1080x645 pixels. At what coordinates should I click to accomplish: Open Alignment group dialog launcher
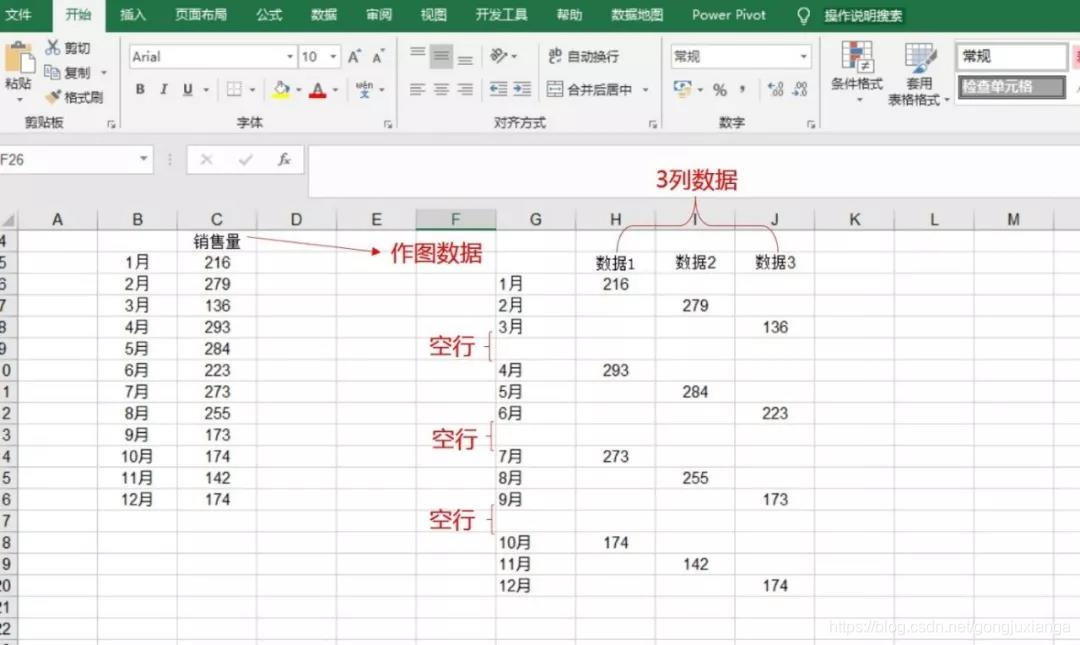point(652,124)
